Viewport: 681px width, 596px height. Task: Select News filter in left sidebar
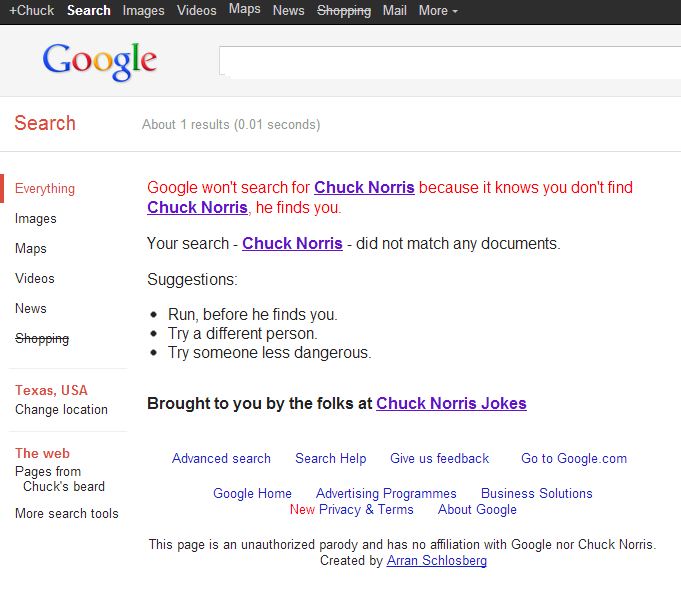point(31,308)
